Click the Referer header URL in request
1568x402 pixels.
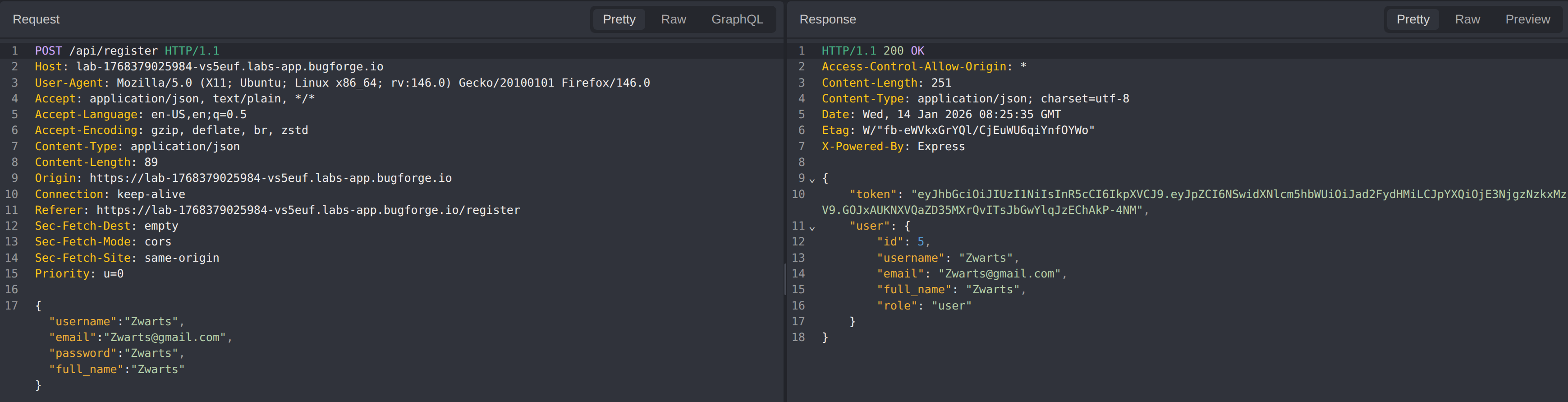point(308,210)
